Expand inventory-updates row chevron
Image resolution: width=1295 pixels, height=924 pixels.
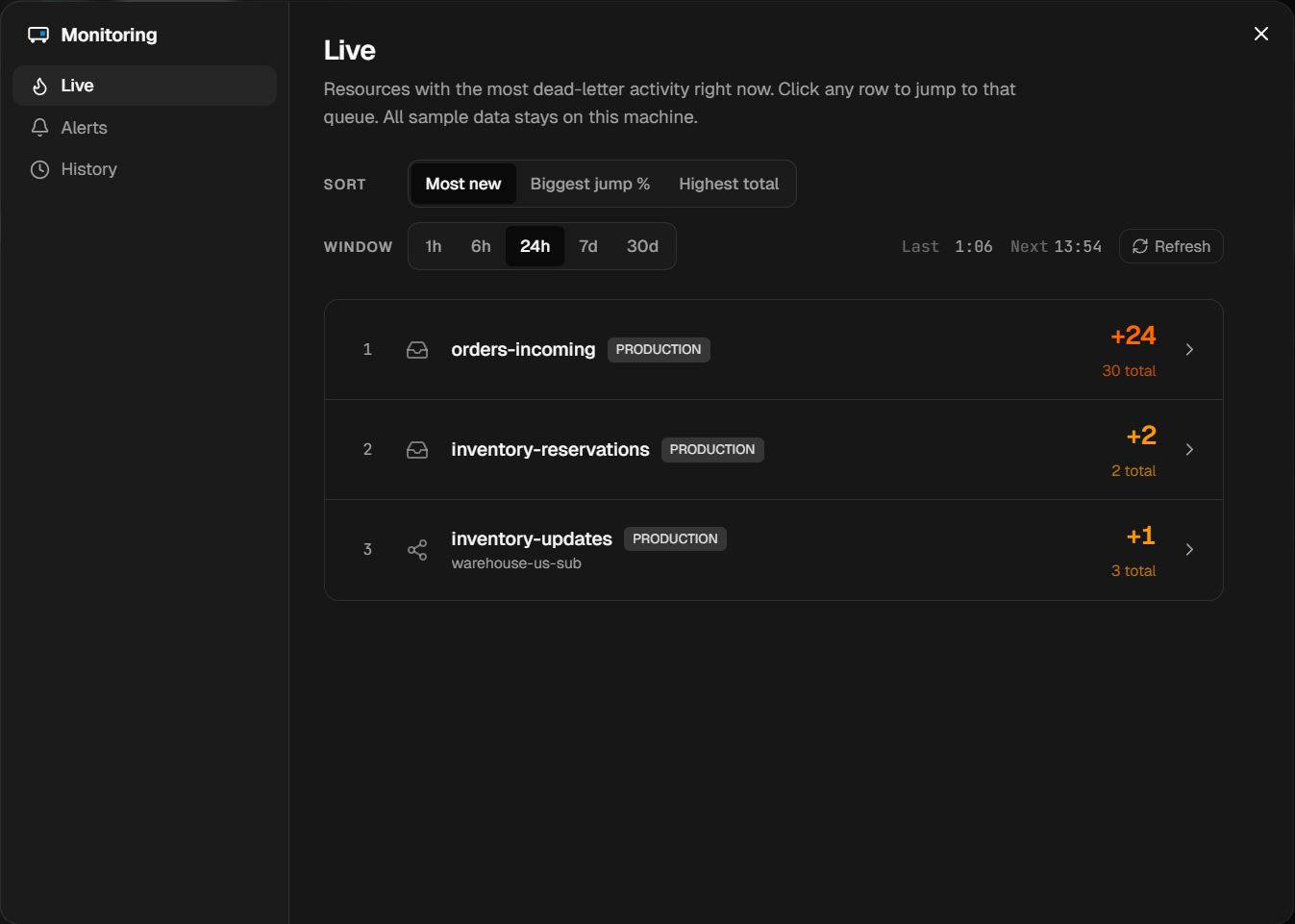click(1189, 550)
